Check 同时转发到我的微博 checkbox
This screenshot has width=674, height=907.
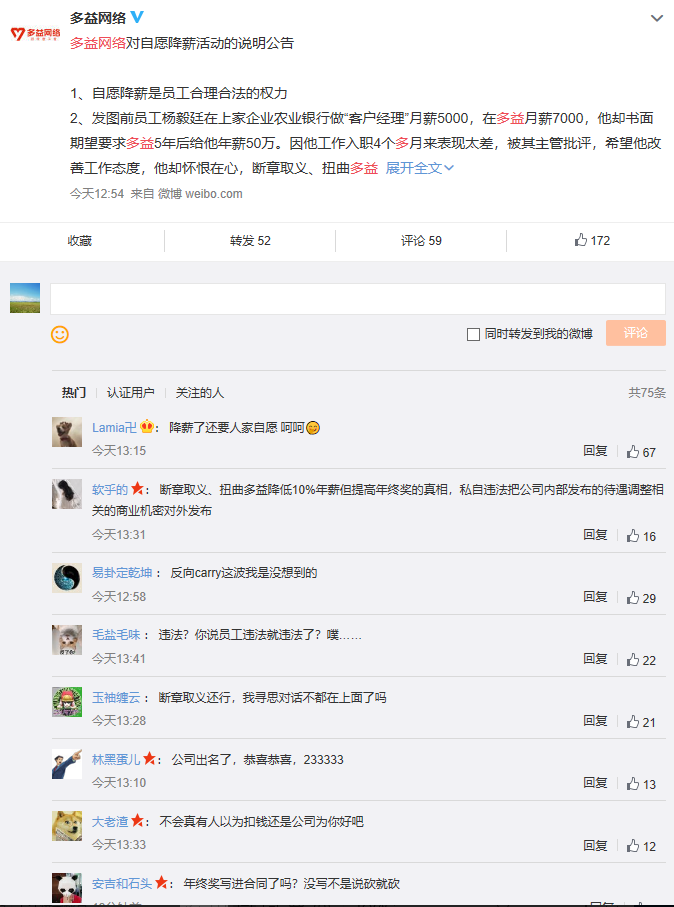pyautogui.click(x=473, y=334)
